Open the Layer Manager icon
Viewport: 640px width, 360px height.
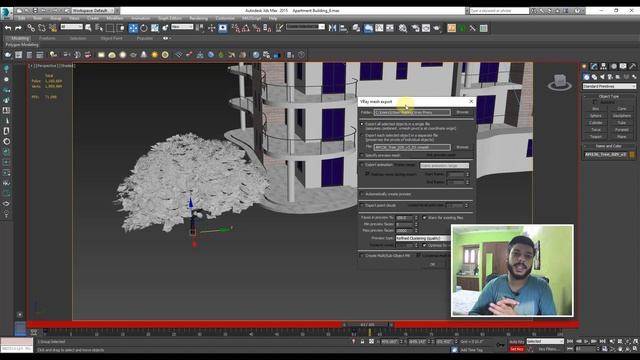(356, 28)
